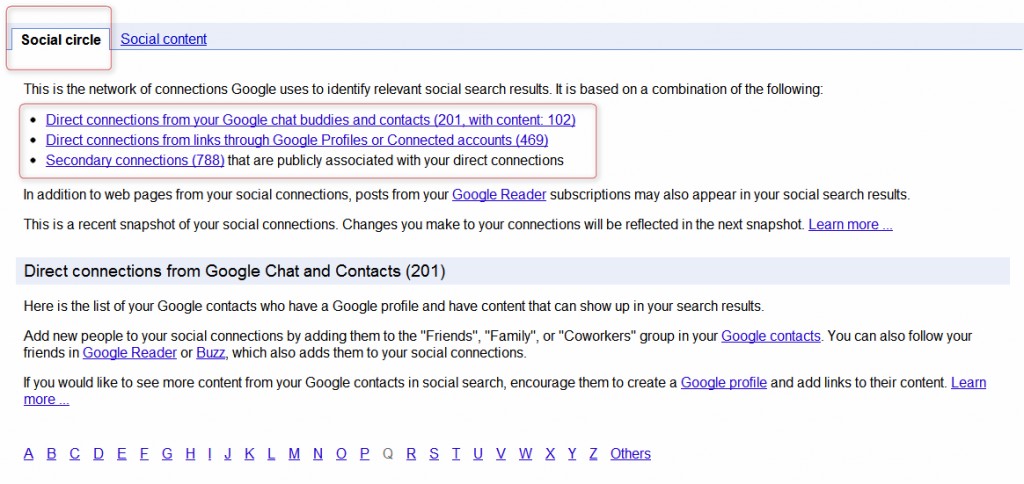Viewport: 1024px width, 484px height.
Task: Click the greyed-out letter Q
Action: 388,454
